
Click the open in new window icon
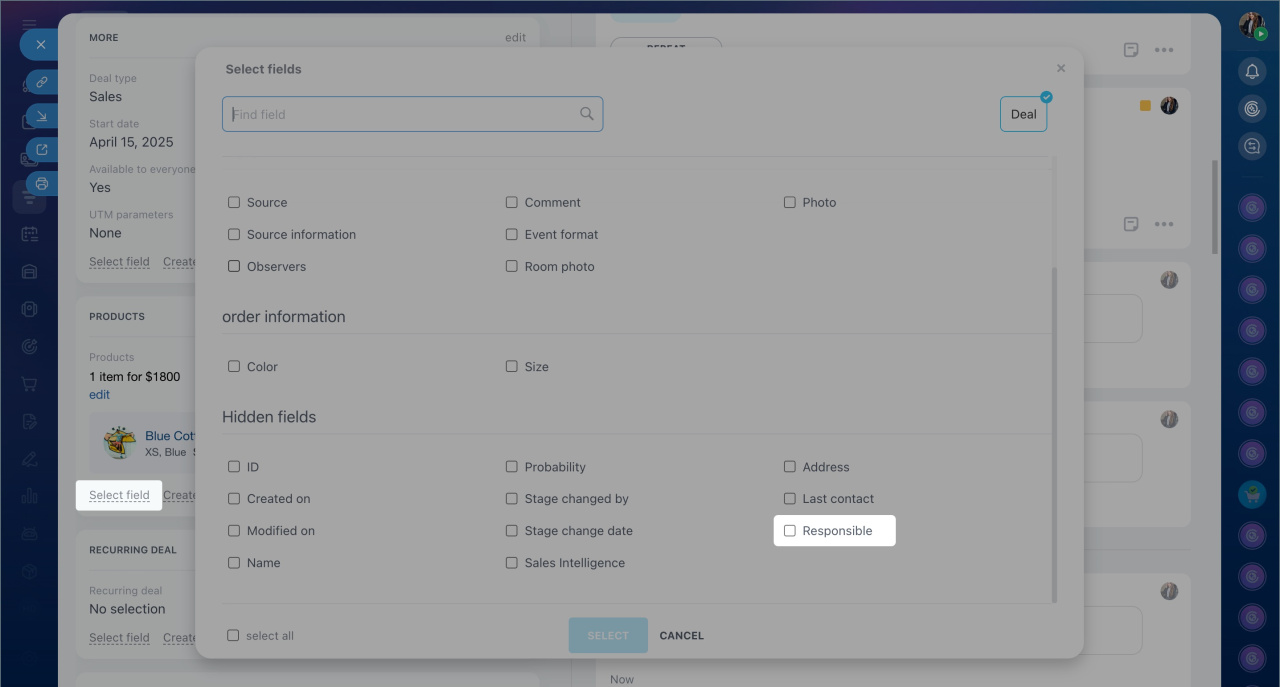click(x=41, y=150)
